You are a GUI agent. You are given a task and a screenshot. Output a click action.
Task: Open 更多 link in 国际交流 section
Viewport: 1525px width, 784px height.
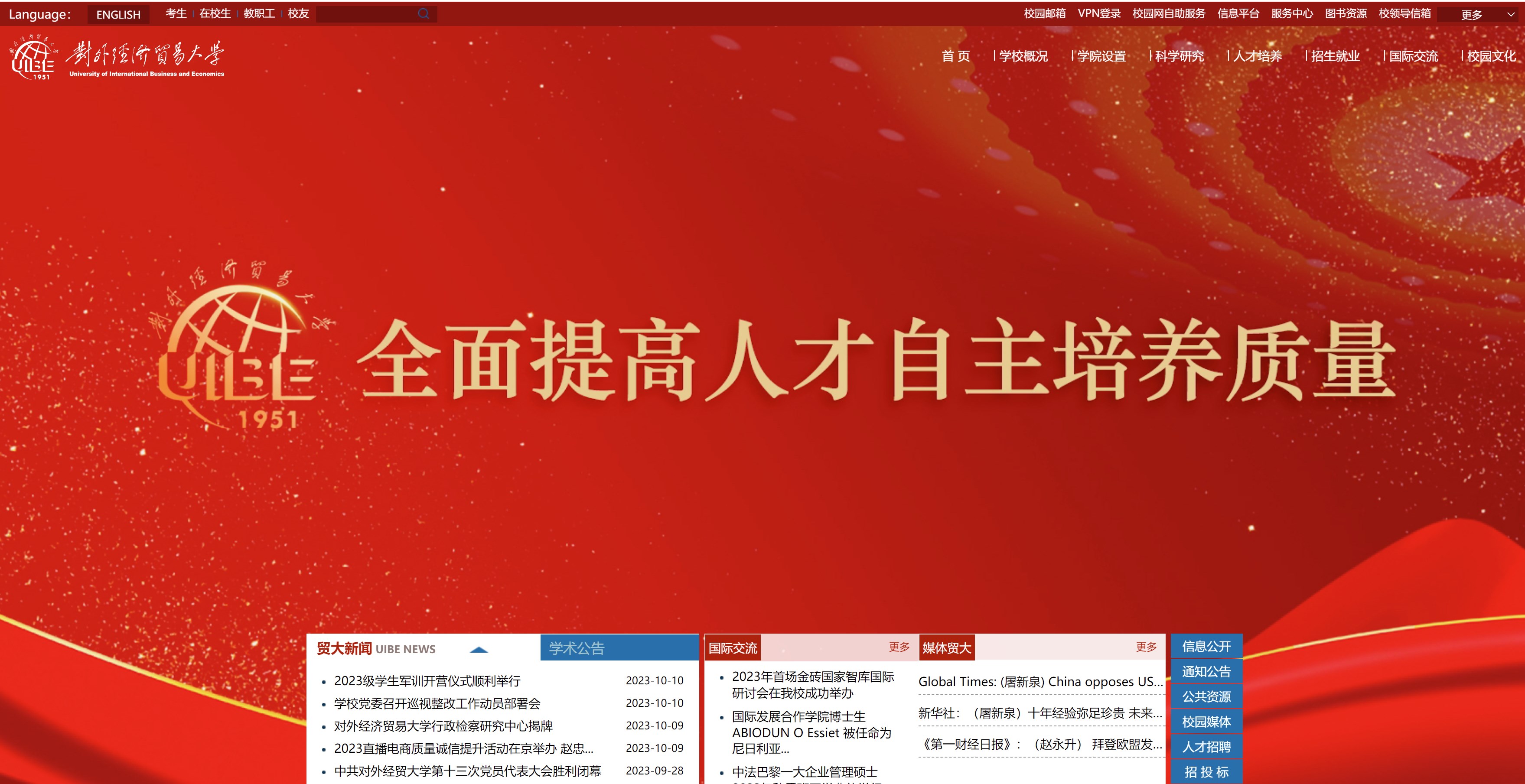(899, 647)
